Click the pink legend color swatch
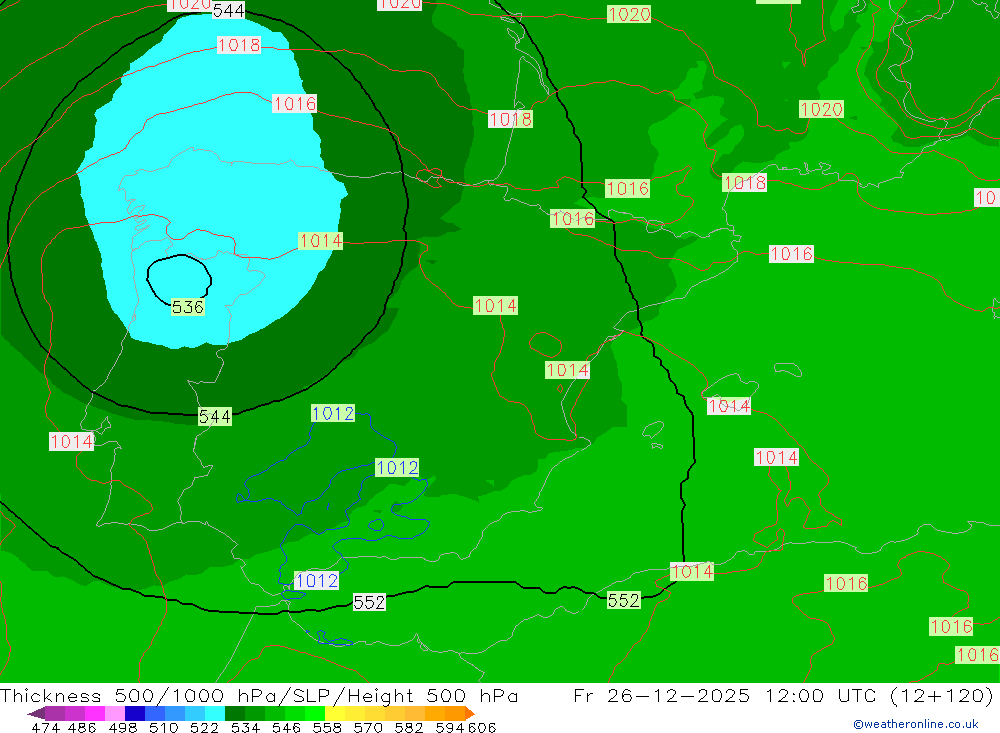Image resolution: width=1000 pixels, height=733 pixels. [x=115, y=713]
